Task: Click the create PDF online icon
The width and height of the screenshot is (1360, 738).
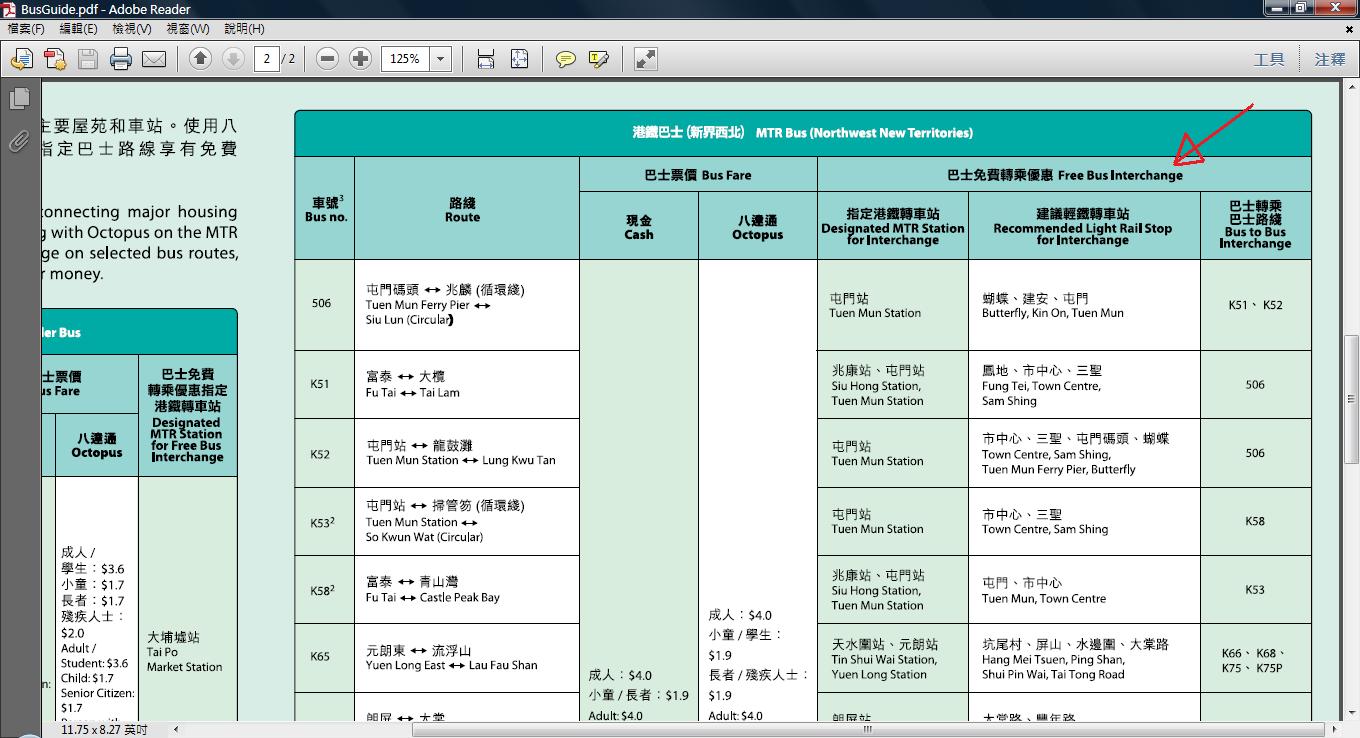Action: coord(54,59)
